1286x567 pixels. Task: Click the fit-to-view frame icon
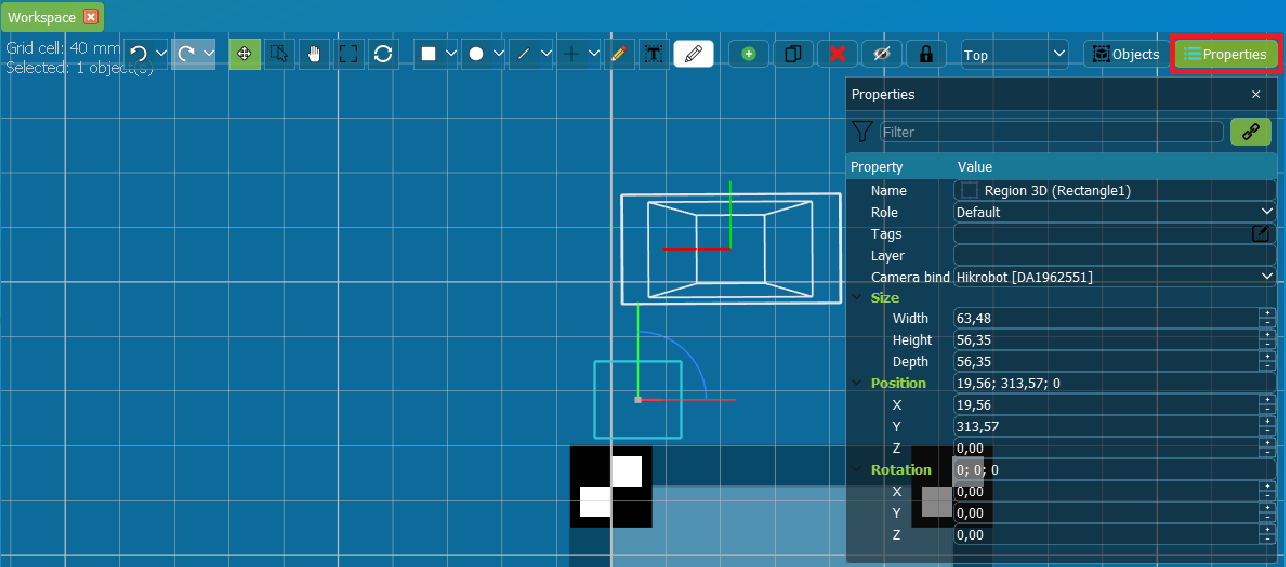click(348, 54)
